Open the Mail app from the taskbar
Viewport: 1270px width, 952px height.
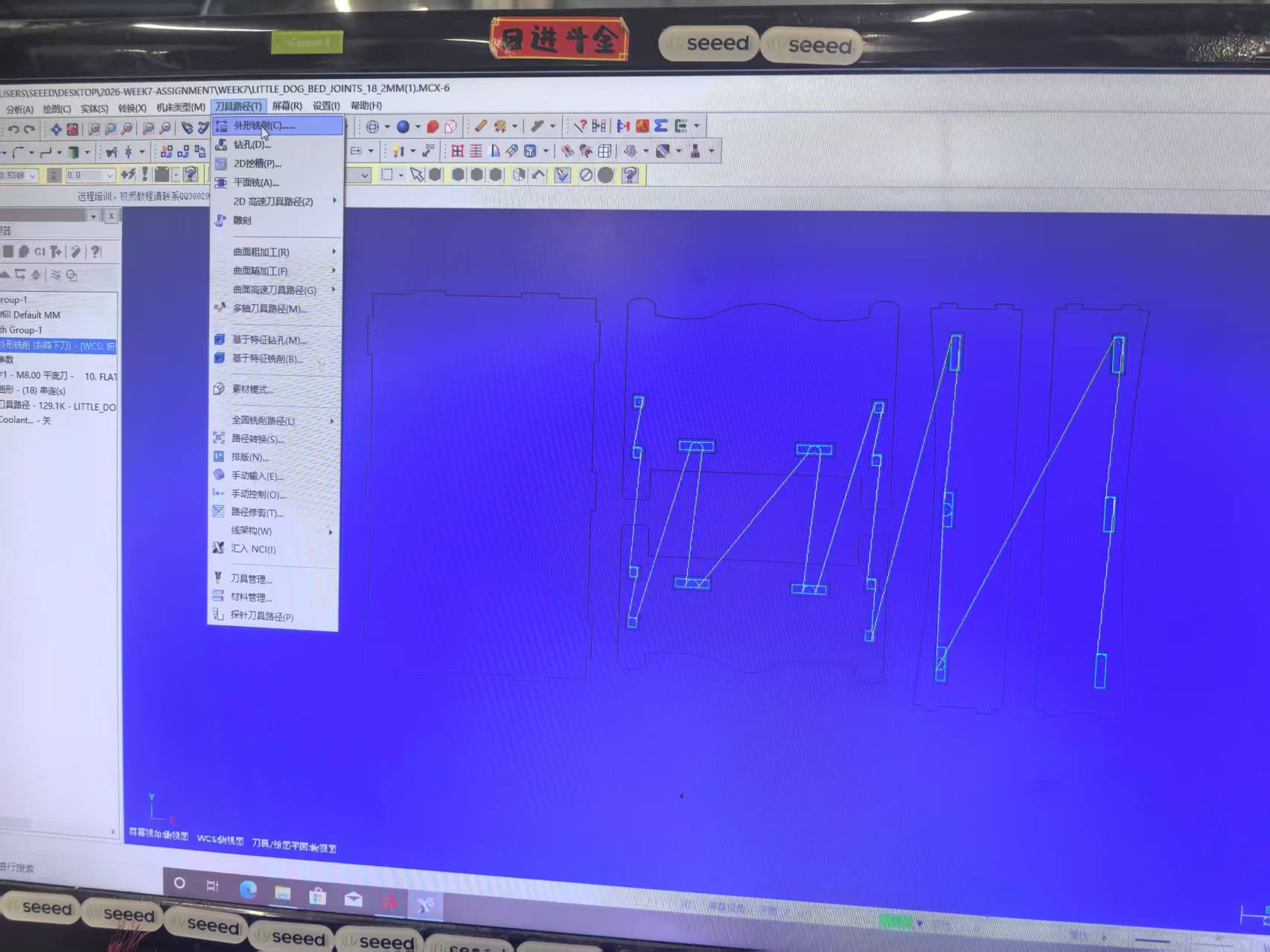pyautogui.click(x=354, y=899)
